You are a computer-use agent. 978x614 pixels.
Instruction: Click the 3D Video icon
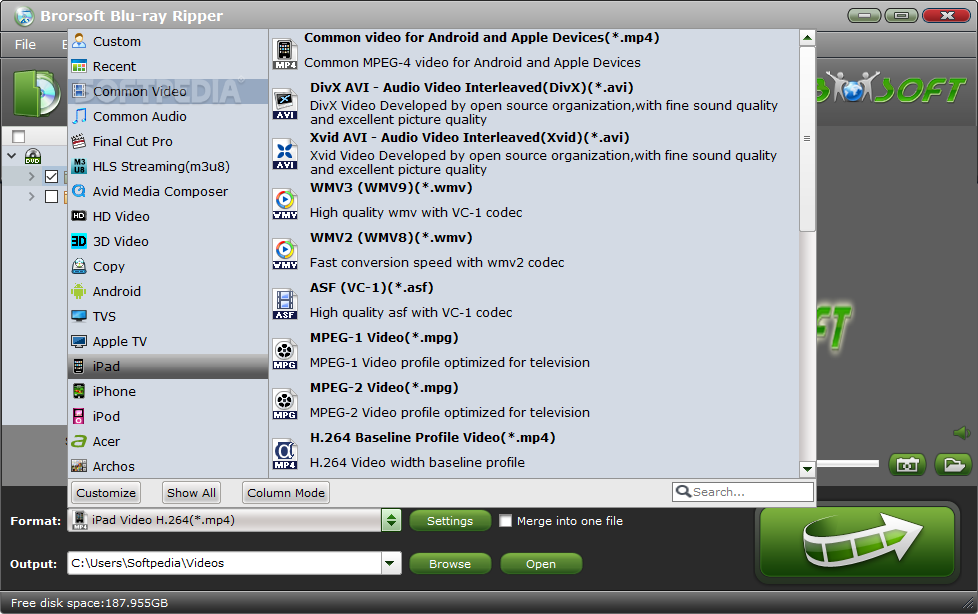pyautogui.click(x=79, y=241)
